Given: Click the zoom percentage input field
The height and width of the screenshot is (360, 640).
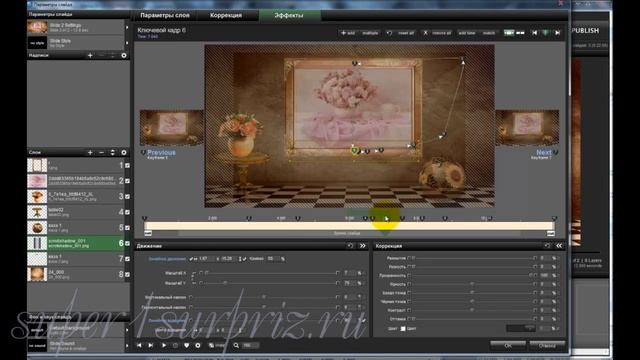Looking at the screenshot, I should tap(250, 345).
